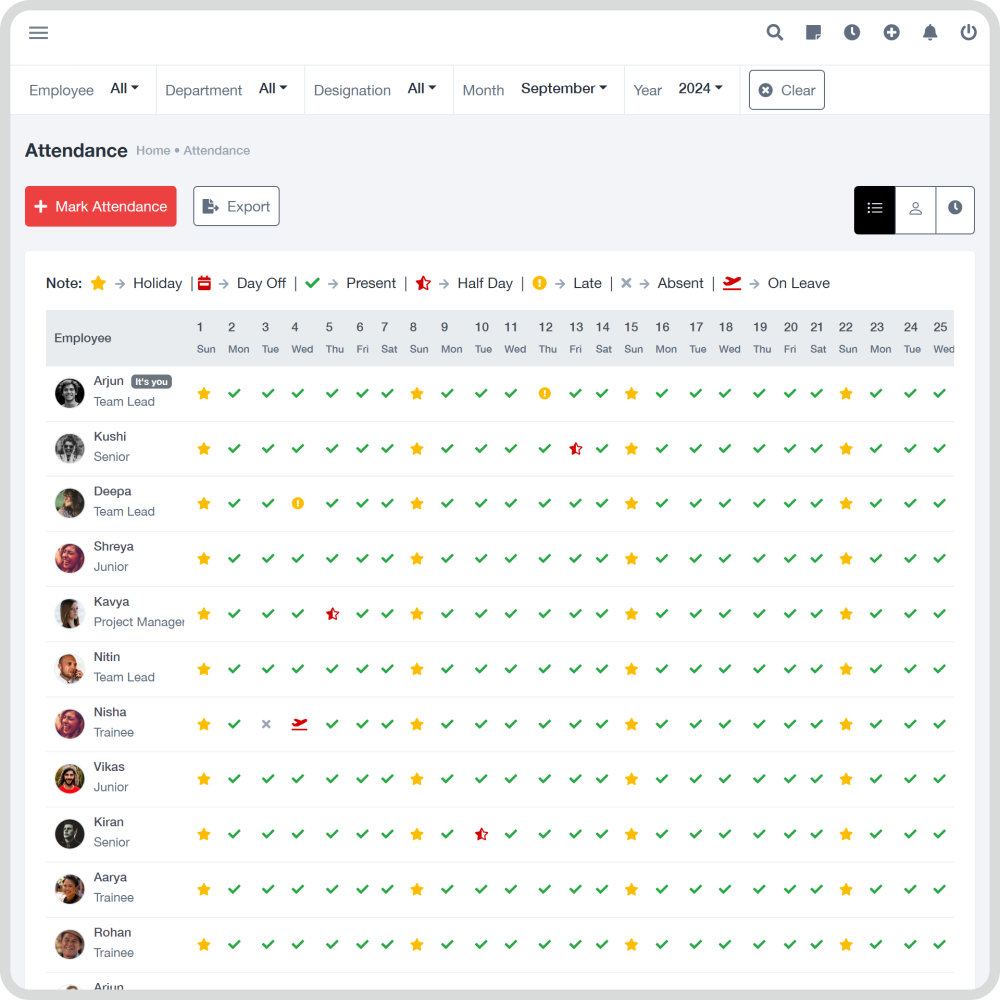The image size is (1000, 1000).
Task: Click the Attendance breadcrumb text
Action: click(217, 151)
